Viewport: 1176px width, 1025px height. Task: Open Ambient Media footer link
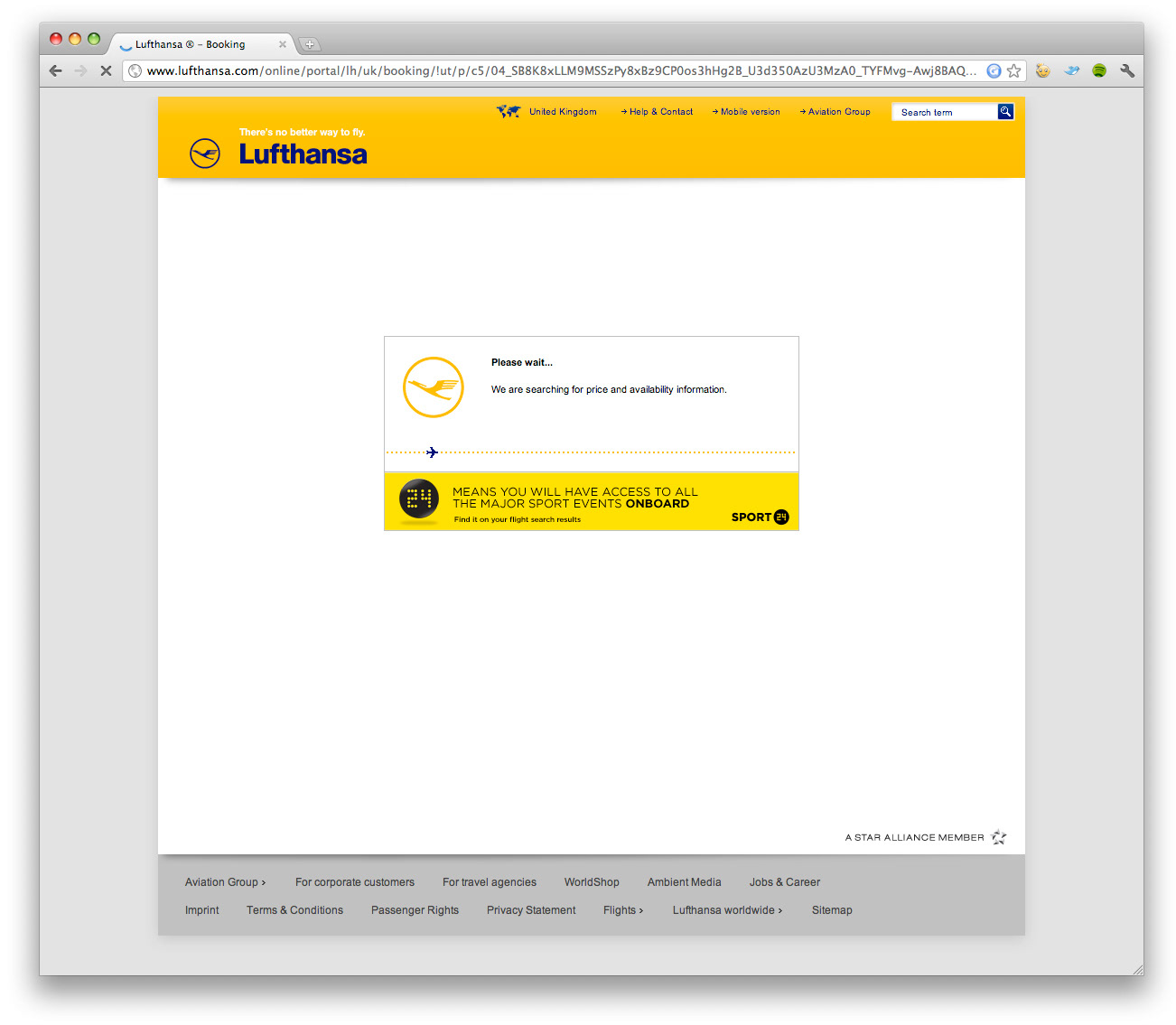point(684,882)
